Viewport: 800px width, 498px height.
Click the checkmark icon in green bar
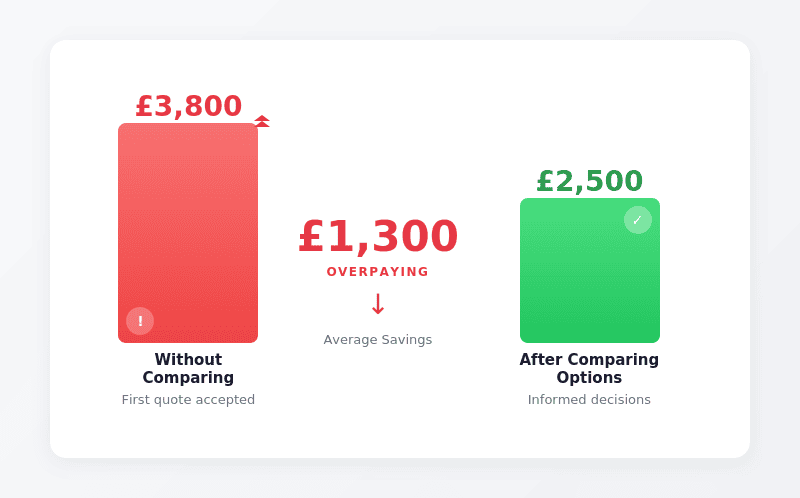pos(638,220)
